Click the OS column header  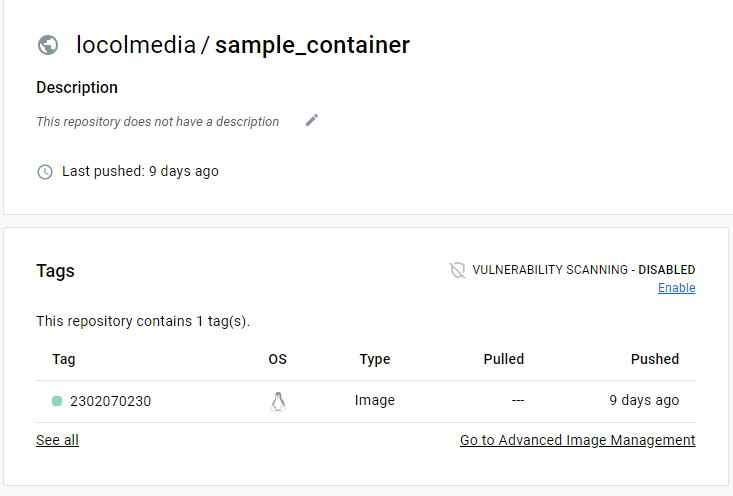[278, 359]
